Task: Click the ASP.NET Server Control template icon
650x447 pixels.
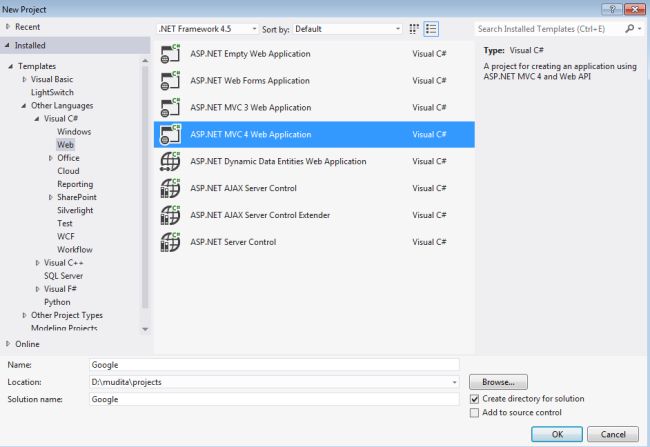Action: pyautogui.click(x=170, y=242)
